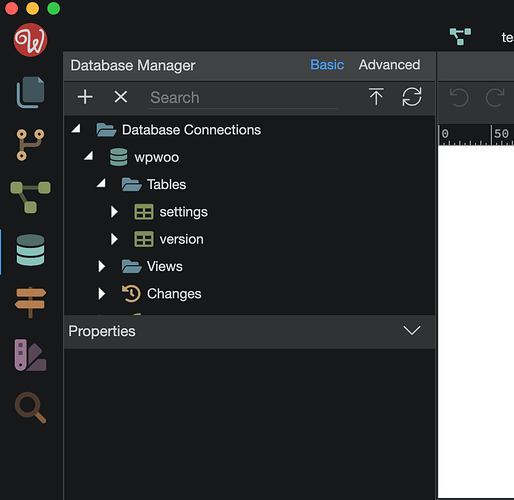Screen dimensions: 514x500
Task: Click the upward arrow apply changes icon
Action: [x=376, y=97]
